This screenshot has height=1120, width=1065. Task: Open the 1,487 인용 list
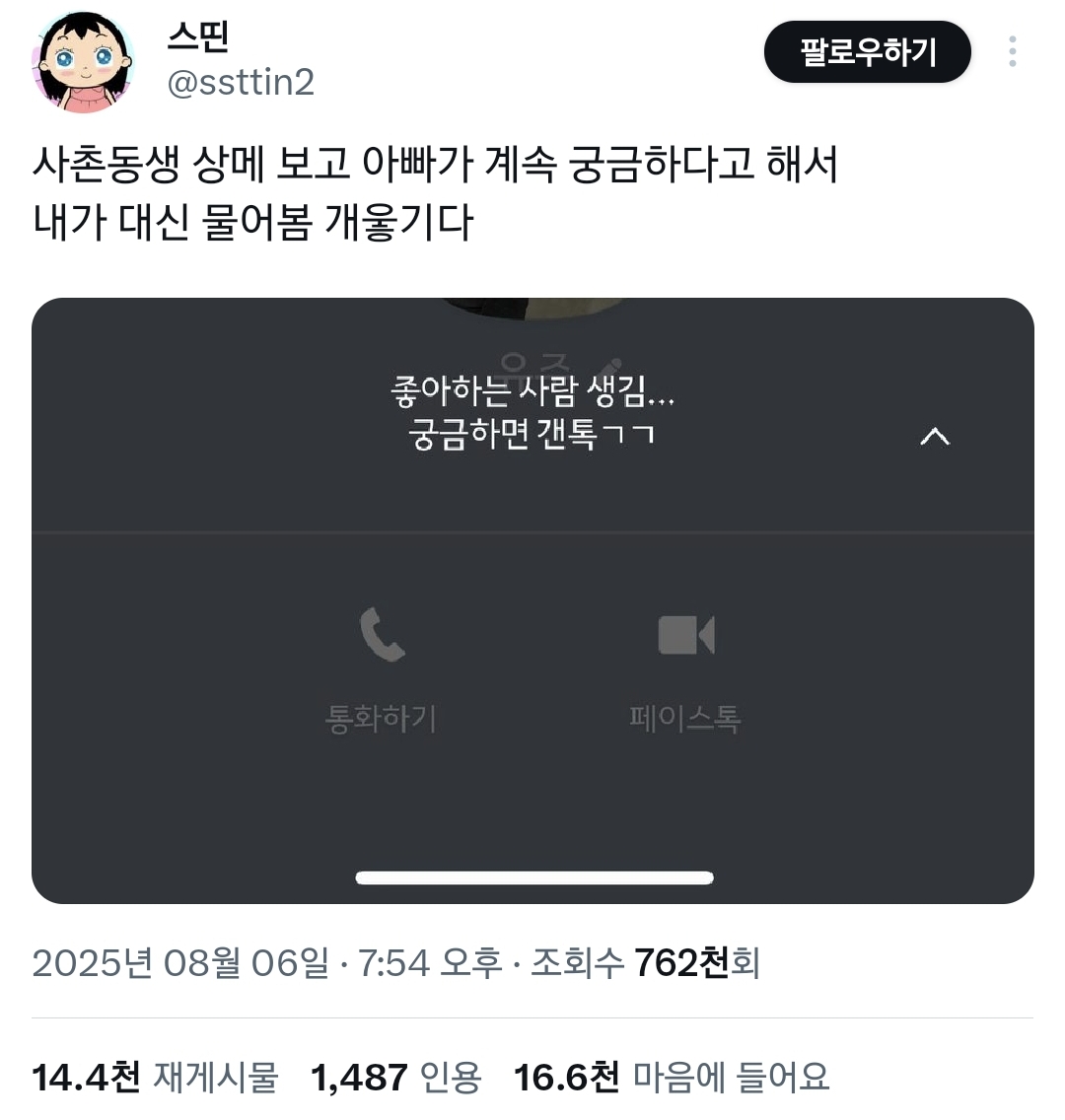[396, 1078]
